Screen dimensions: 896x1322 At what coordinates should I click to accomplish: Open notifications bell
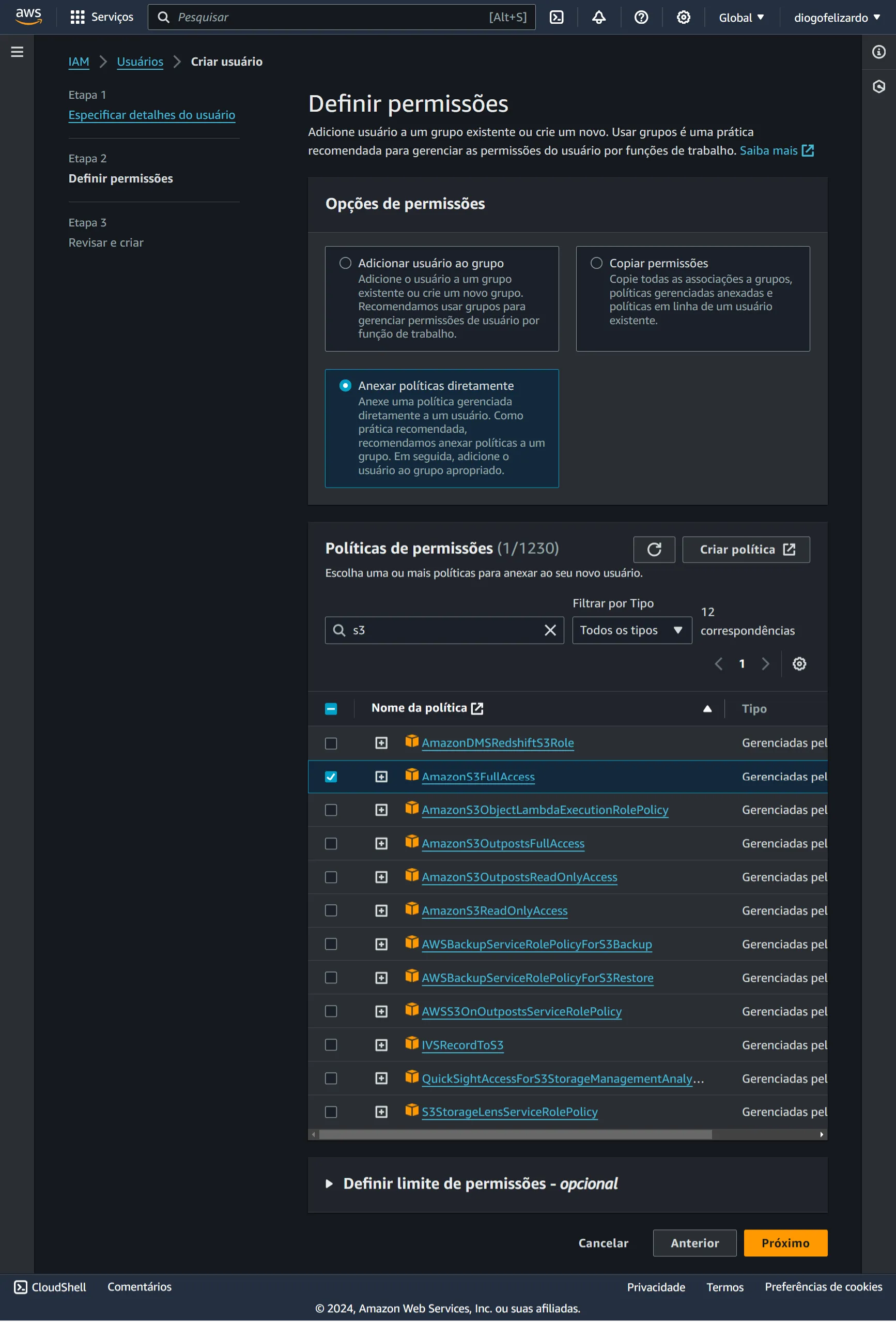click(599, 17)
